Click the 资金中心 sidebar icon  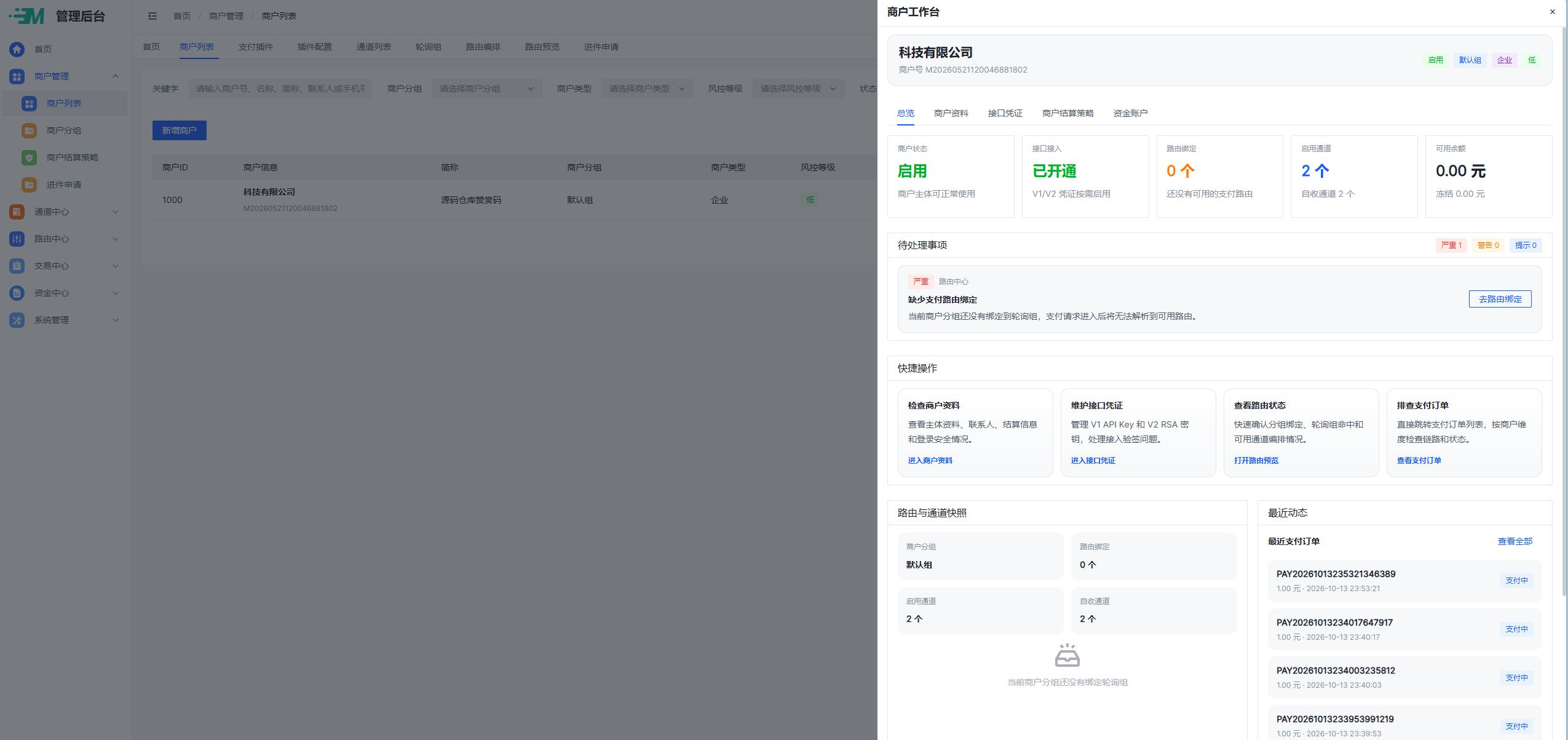17,293
